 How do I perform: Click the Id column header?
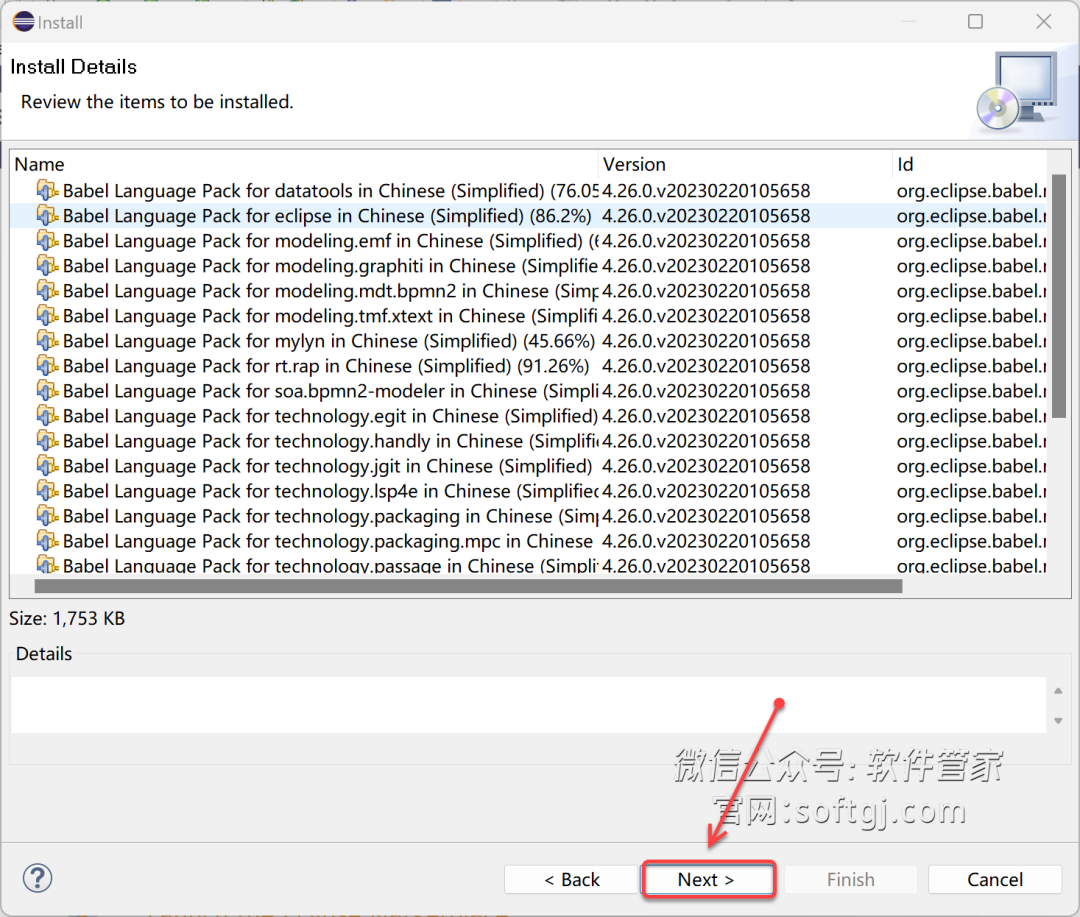click(x=970, y=164)
